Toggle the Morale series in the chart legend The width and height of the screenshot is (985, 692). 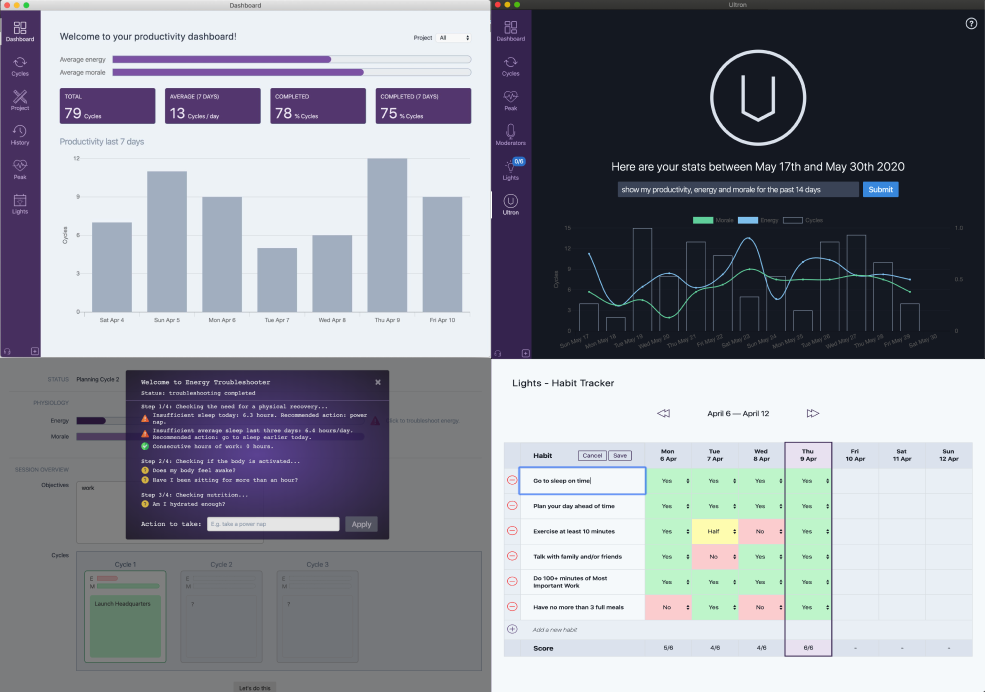pyautogui.click(x=713, y=220)
